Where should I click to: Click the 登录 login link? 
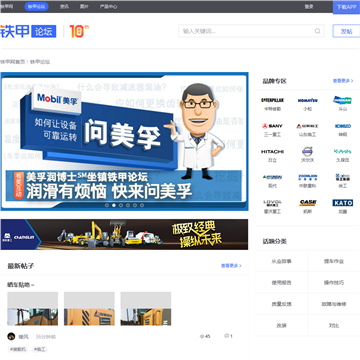pyautogui.click(x=309, y=7)
